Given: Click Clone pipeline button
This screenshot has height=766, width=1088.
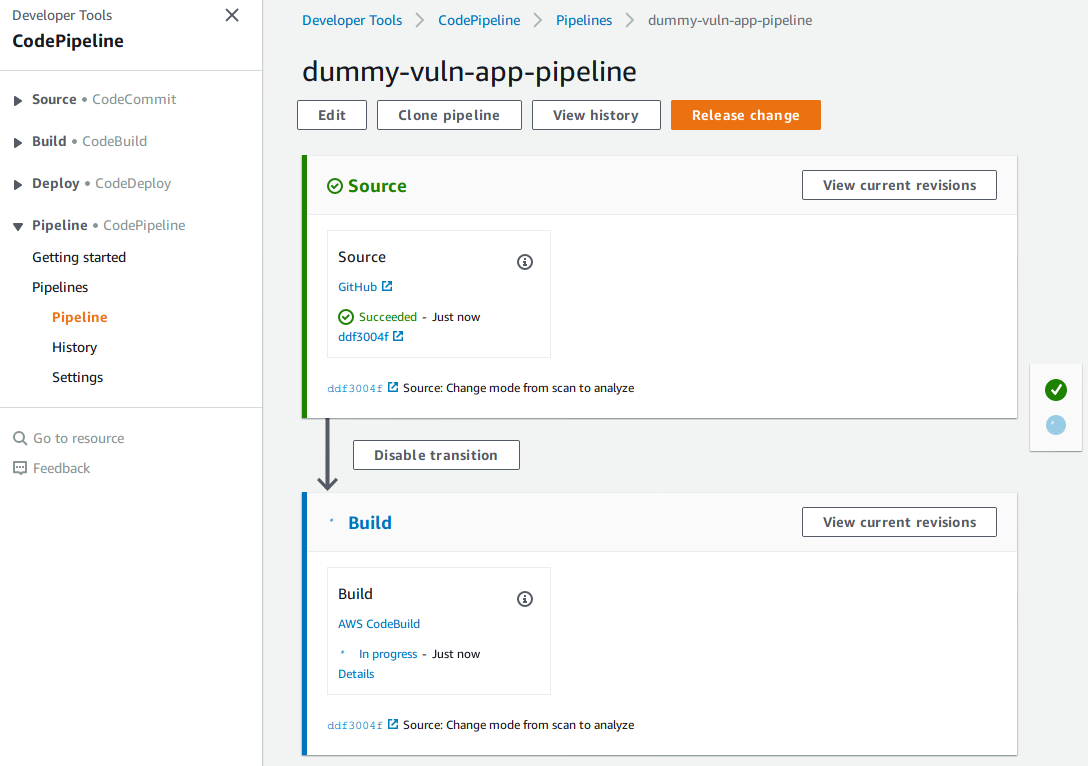Looking at the screenshot, I should (x=449, y=115).
